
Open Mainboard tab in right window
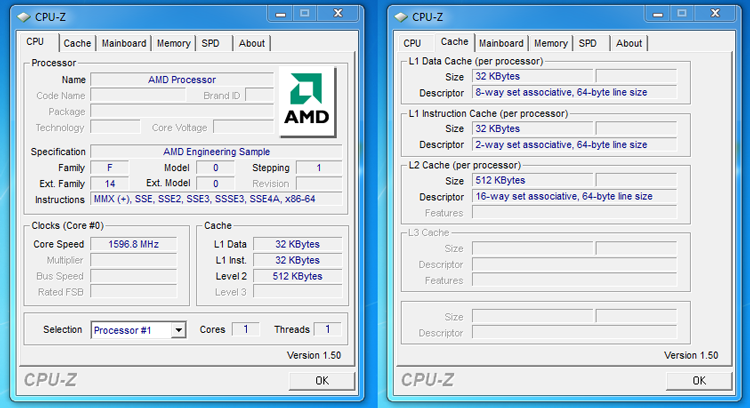501,43
